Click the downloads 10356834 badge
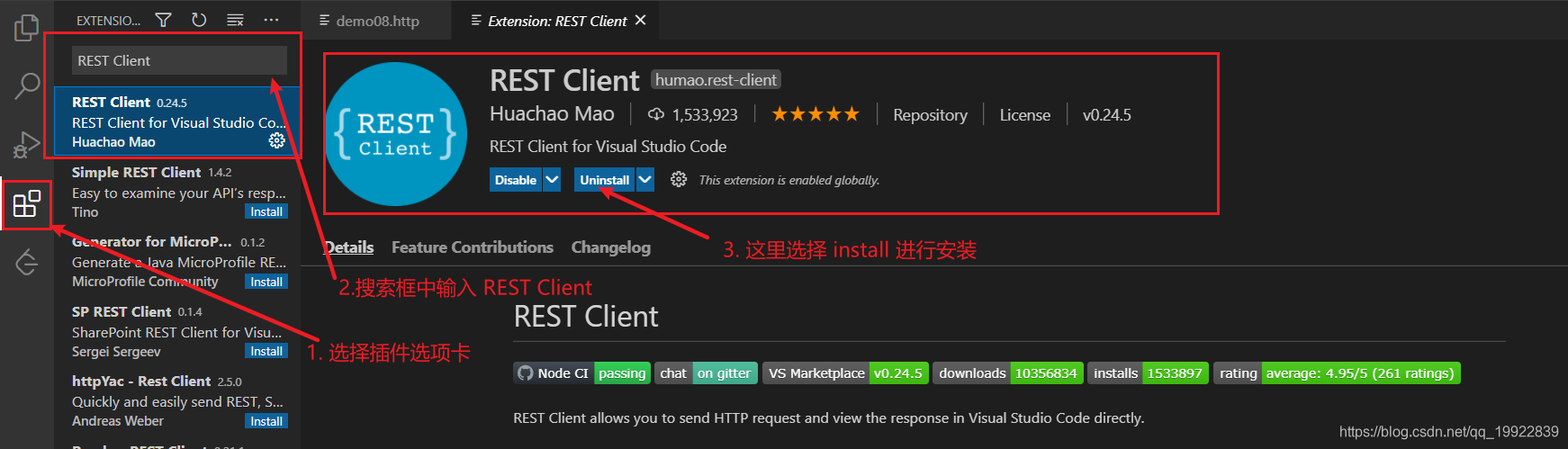1568x449 pixels. point(1007,373)
